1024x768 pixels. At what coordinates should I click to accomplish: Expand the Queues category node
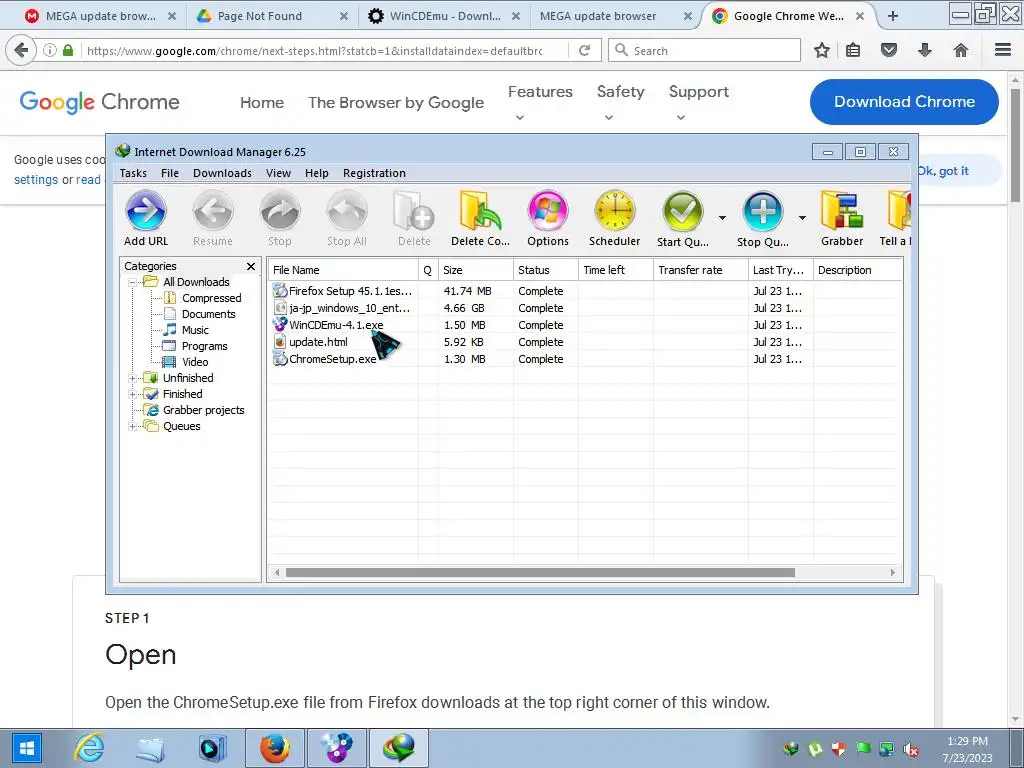coord(133,426)
